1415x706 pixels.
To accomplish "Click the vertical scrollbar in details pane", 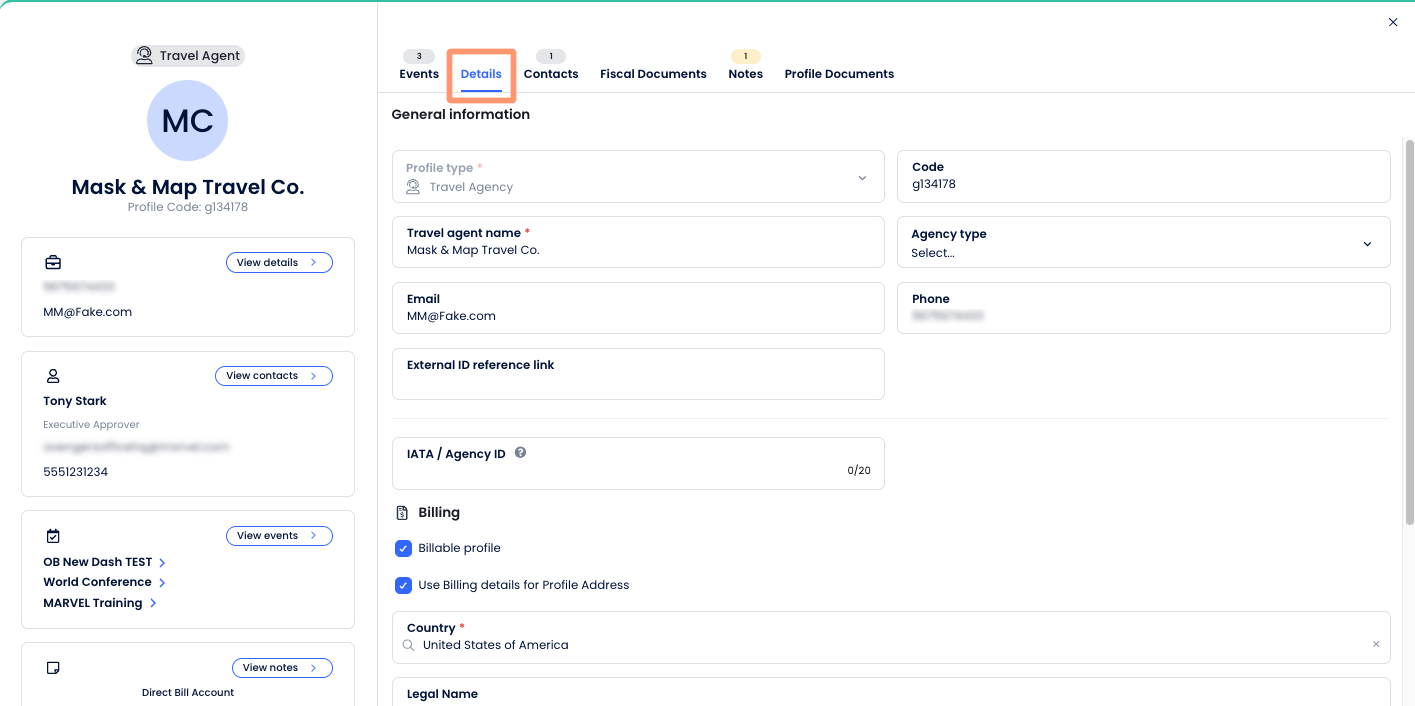I will click(x=1409, y=330).
